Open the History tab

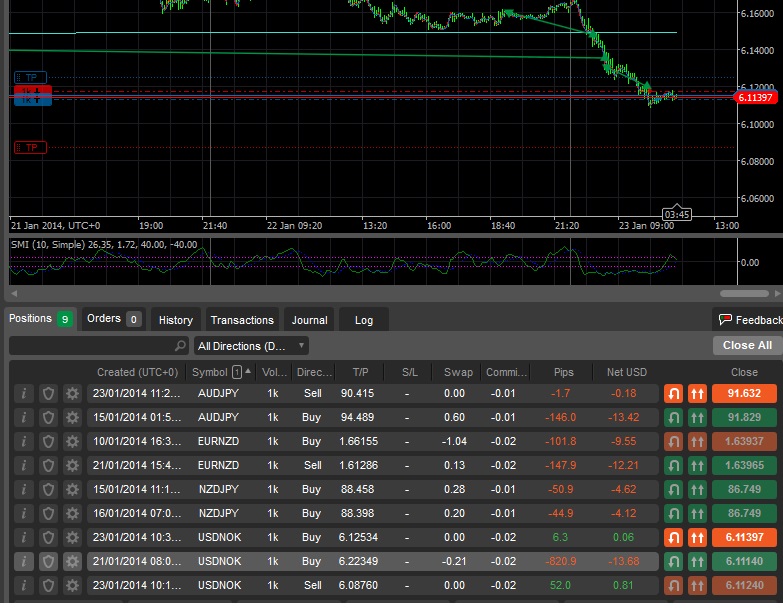176,320
